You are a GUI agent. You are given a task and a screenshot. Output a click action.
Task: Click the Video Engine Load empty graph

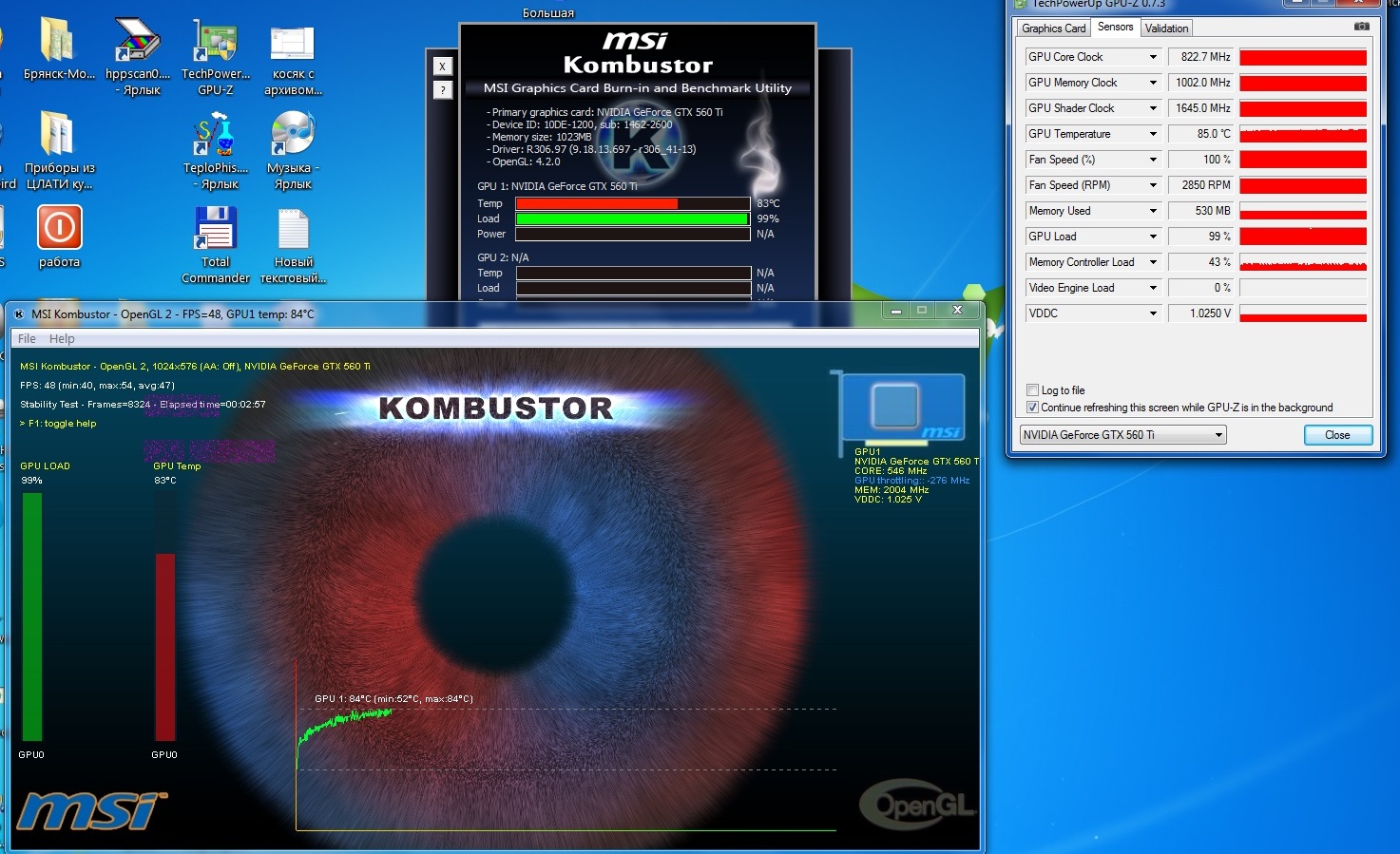point(1303,288)
